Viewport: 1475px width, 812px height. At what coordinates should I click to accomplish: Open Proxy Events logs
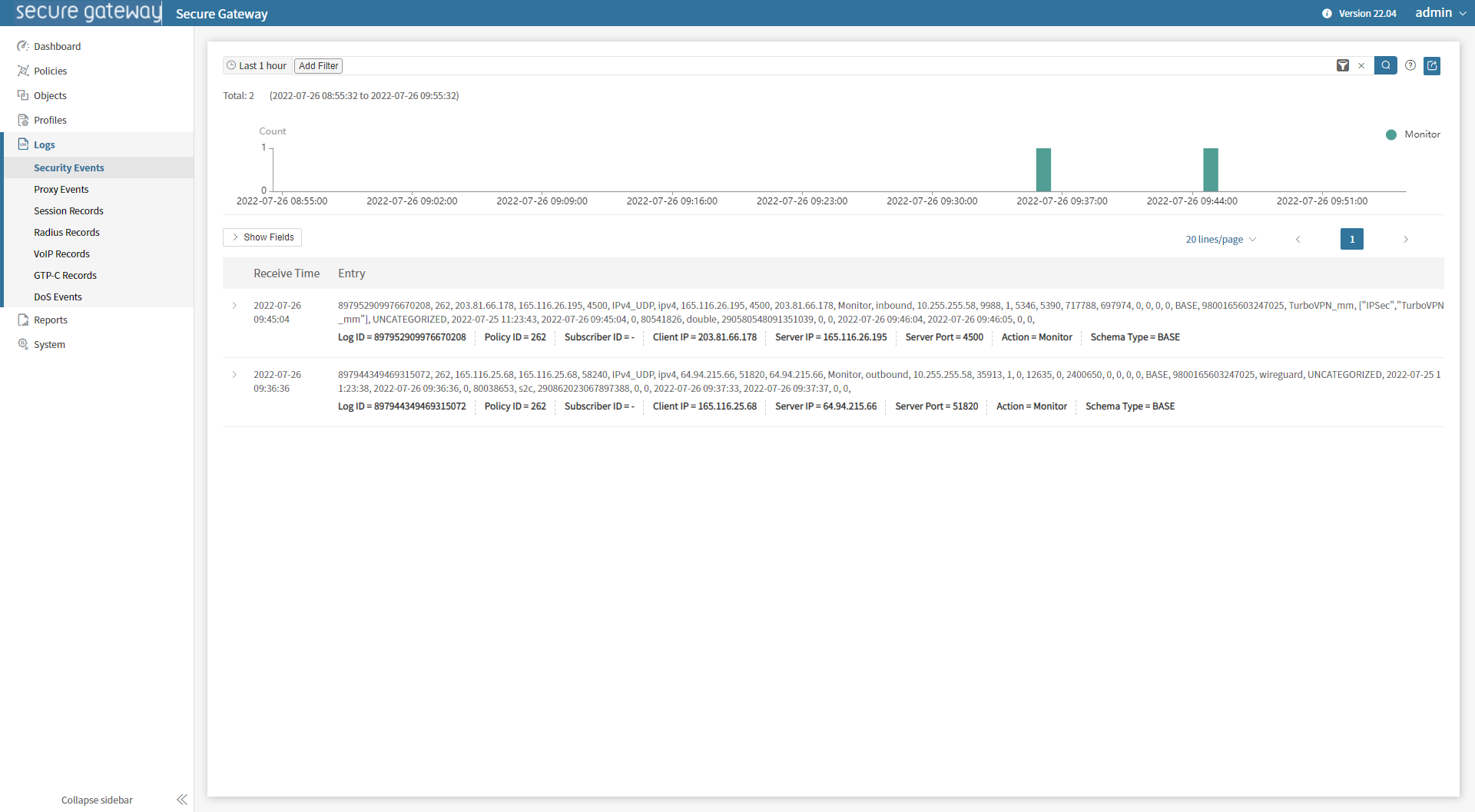pos(61,190)
